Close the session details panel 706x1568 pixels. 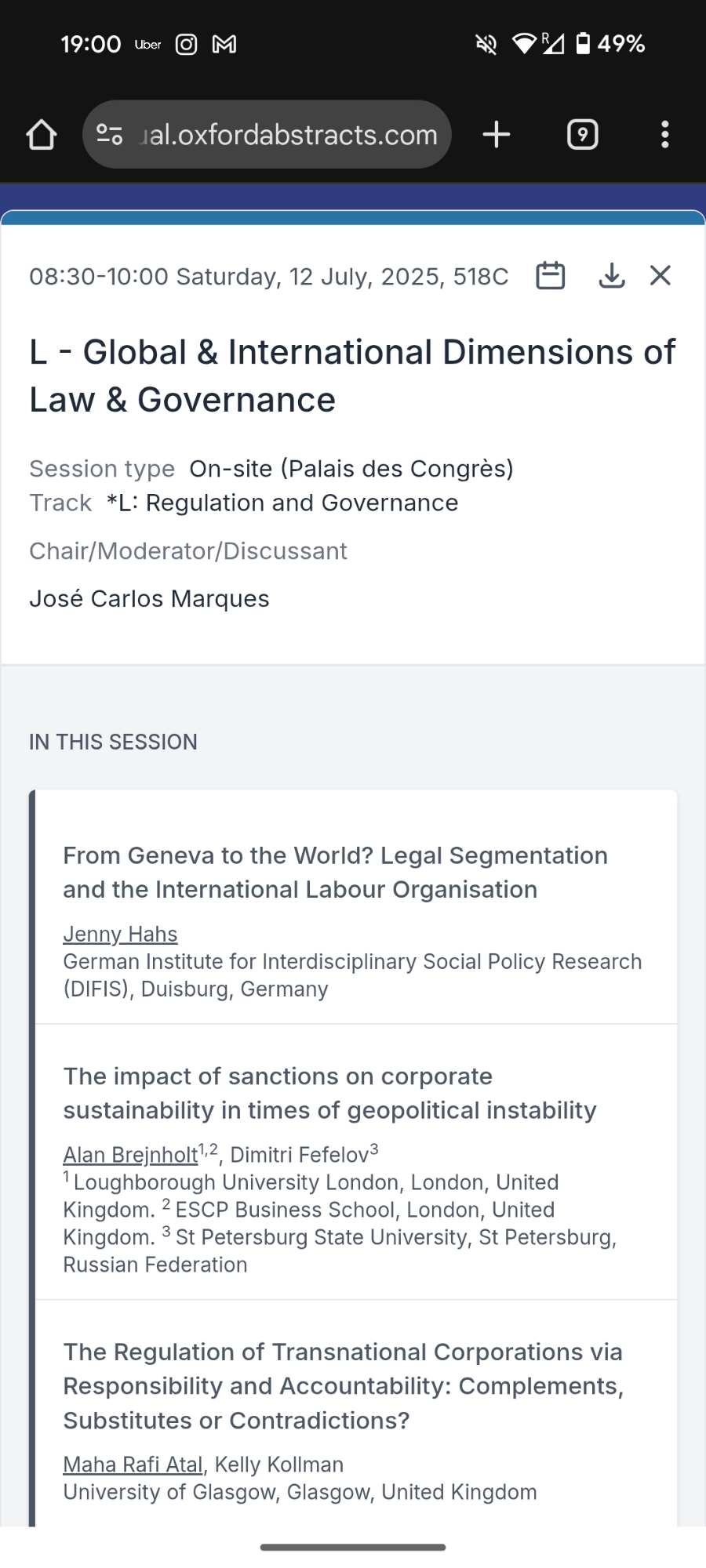[661, 276]
